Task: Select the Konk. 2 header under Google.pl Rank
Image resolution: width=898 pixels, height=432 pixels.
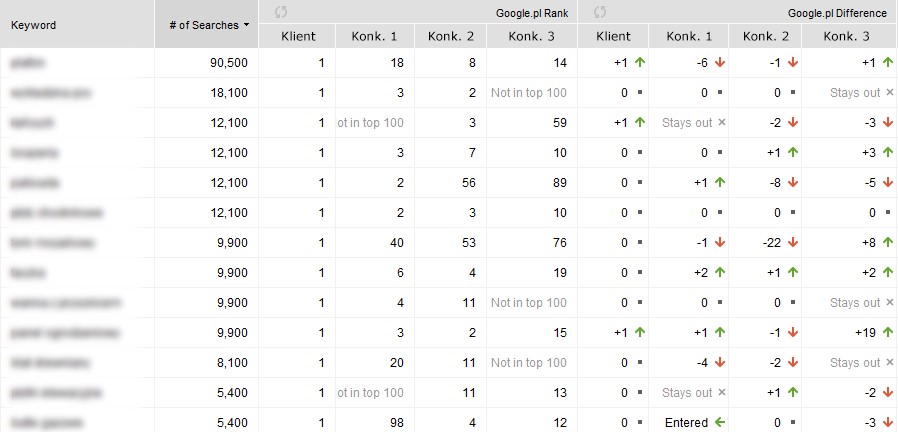Action: click(450, 36)
